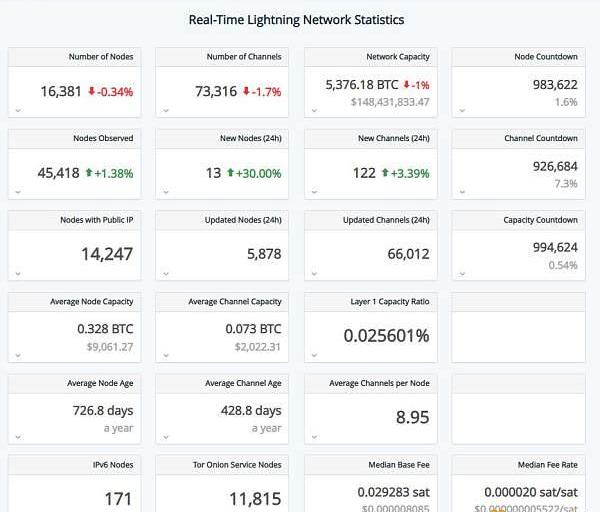The width and height of the screenshot is (600, 512).
Task: Click the Real-Time Lightning Network Statistics heading
Action: (297, 20)
